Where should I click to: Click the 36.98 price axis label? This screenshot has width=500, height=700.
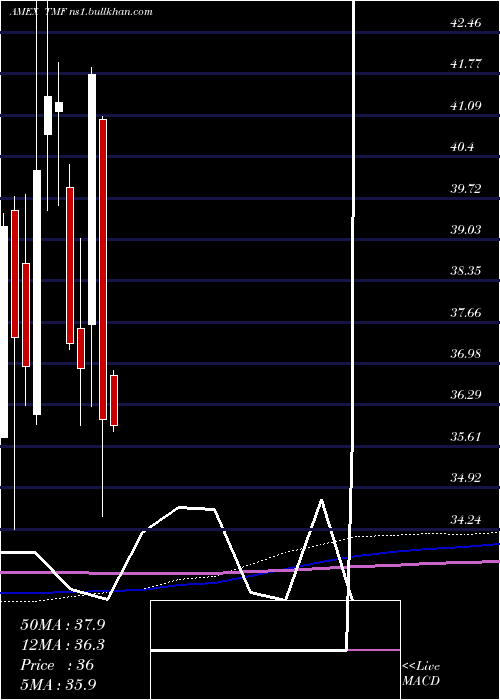point(466,354)
